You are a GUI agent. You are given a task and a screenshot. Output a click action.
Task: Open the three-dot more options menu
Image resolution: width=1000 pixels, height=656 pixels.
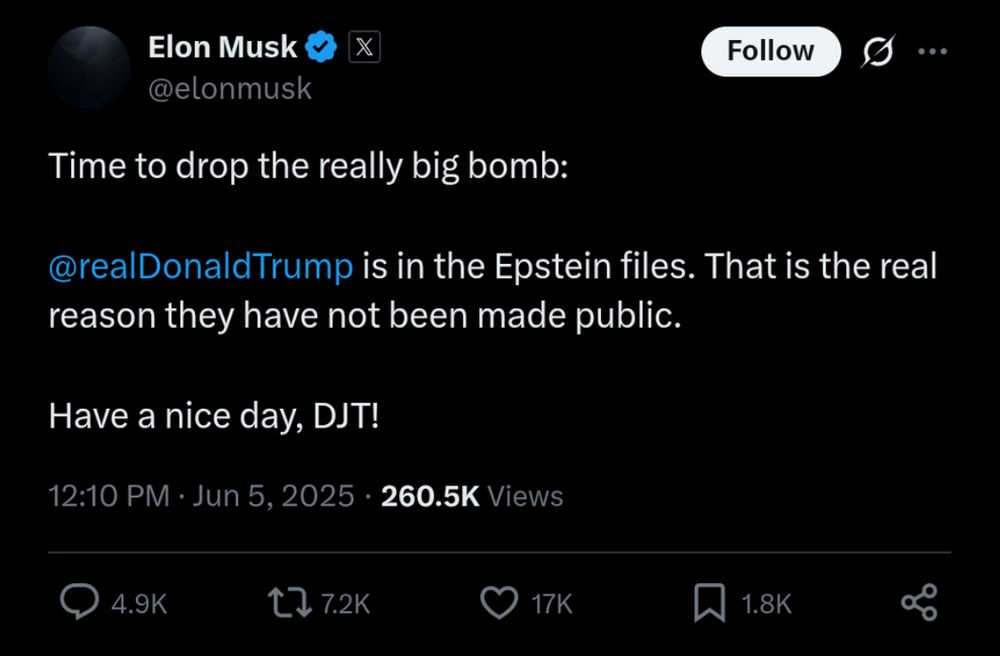(931, 51)
